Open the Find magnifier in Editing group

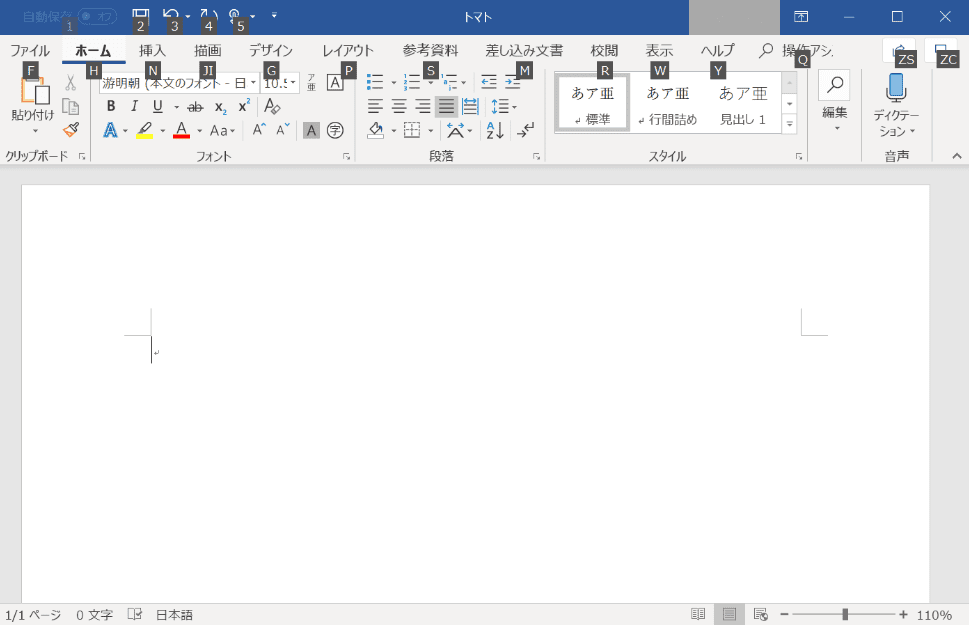click(835, 85)
